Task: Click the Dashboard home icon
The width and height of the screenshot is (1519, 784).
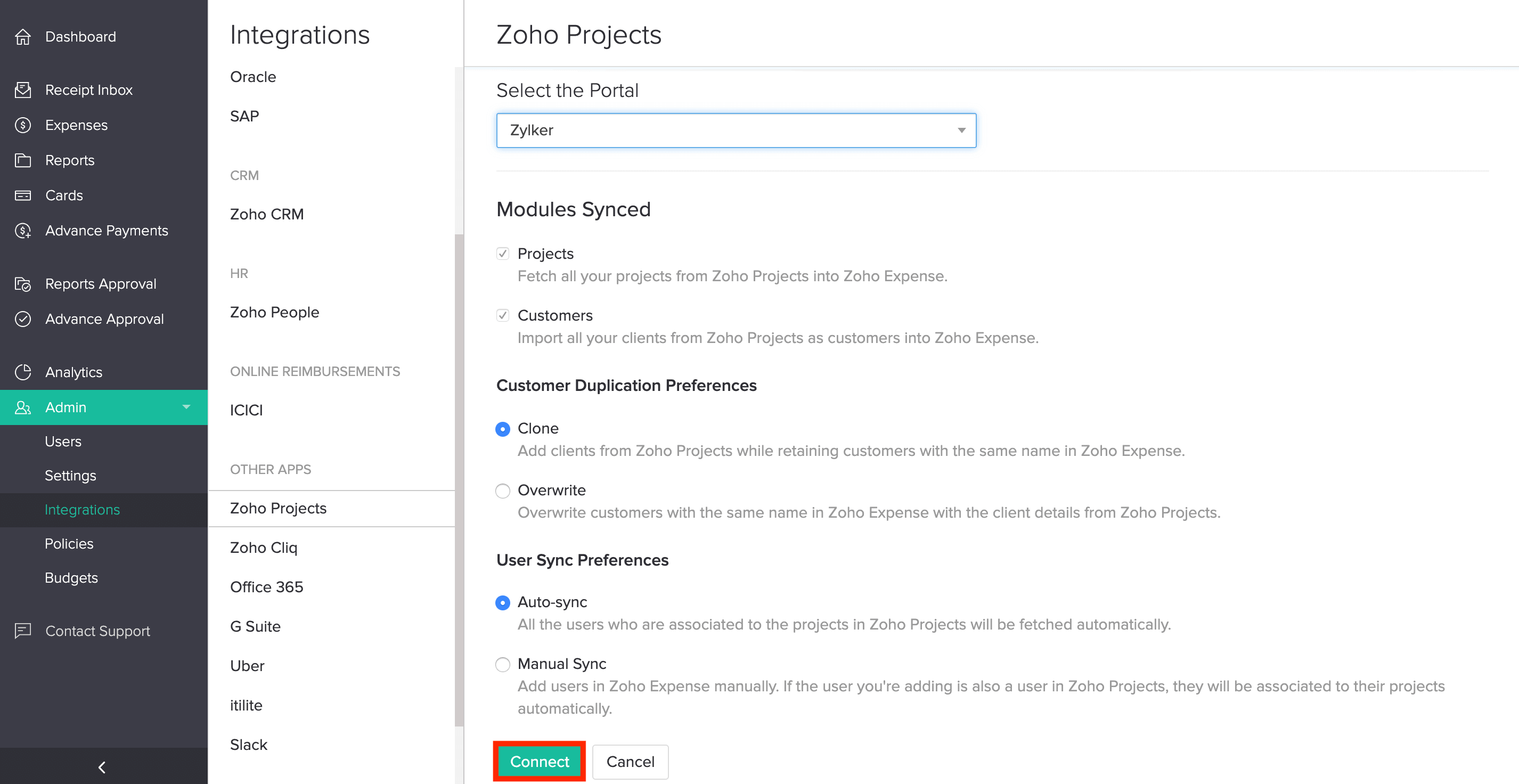Action: pyautogui.click(x=23, y=37)
